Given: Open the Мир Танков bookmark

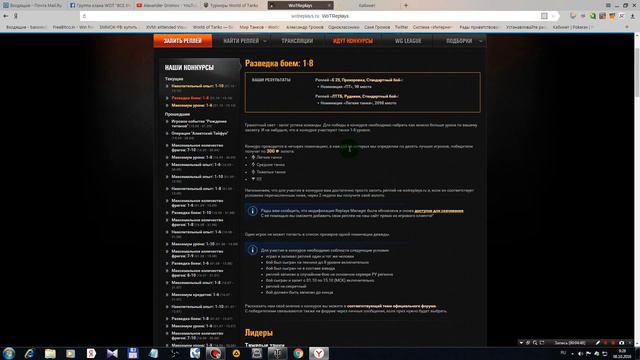Looking at the screenshot, I should (259, 27).
